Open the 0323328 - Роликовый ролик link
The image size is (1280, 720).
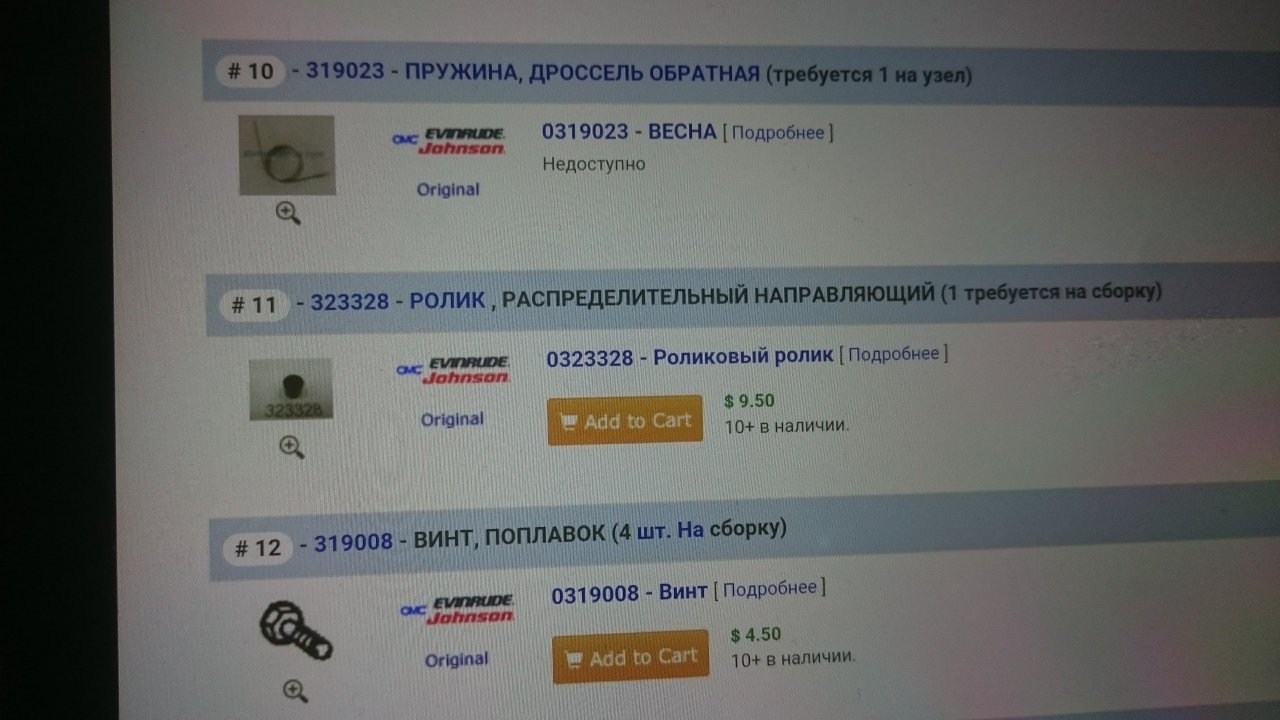click(x=689, y=357)
